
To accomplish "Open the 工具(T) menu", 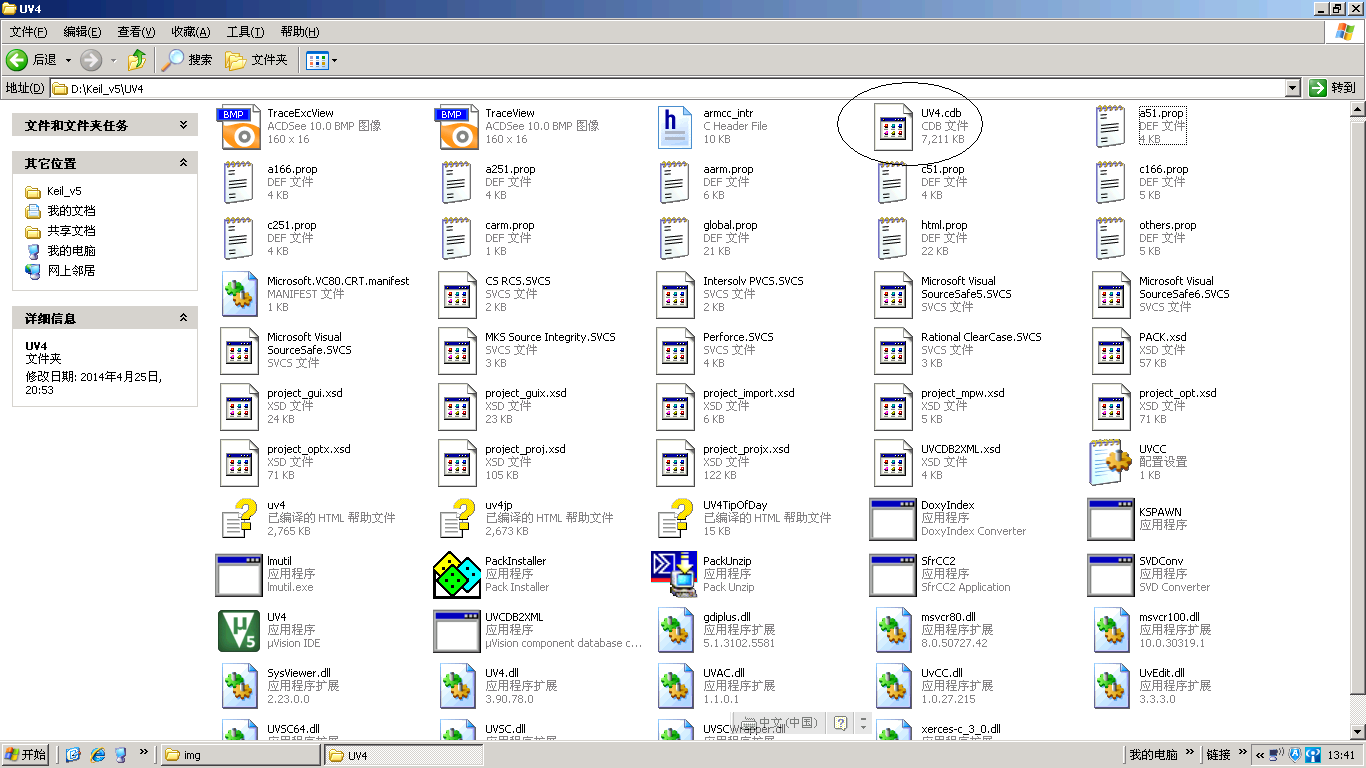I will coord(245,32).
